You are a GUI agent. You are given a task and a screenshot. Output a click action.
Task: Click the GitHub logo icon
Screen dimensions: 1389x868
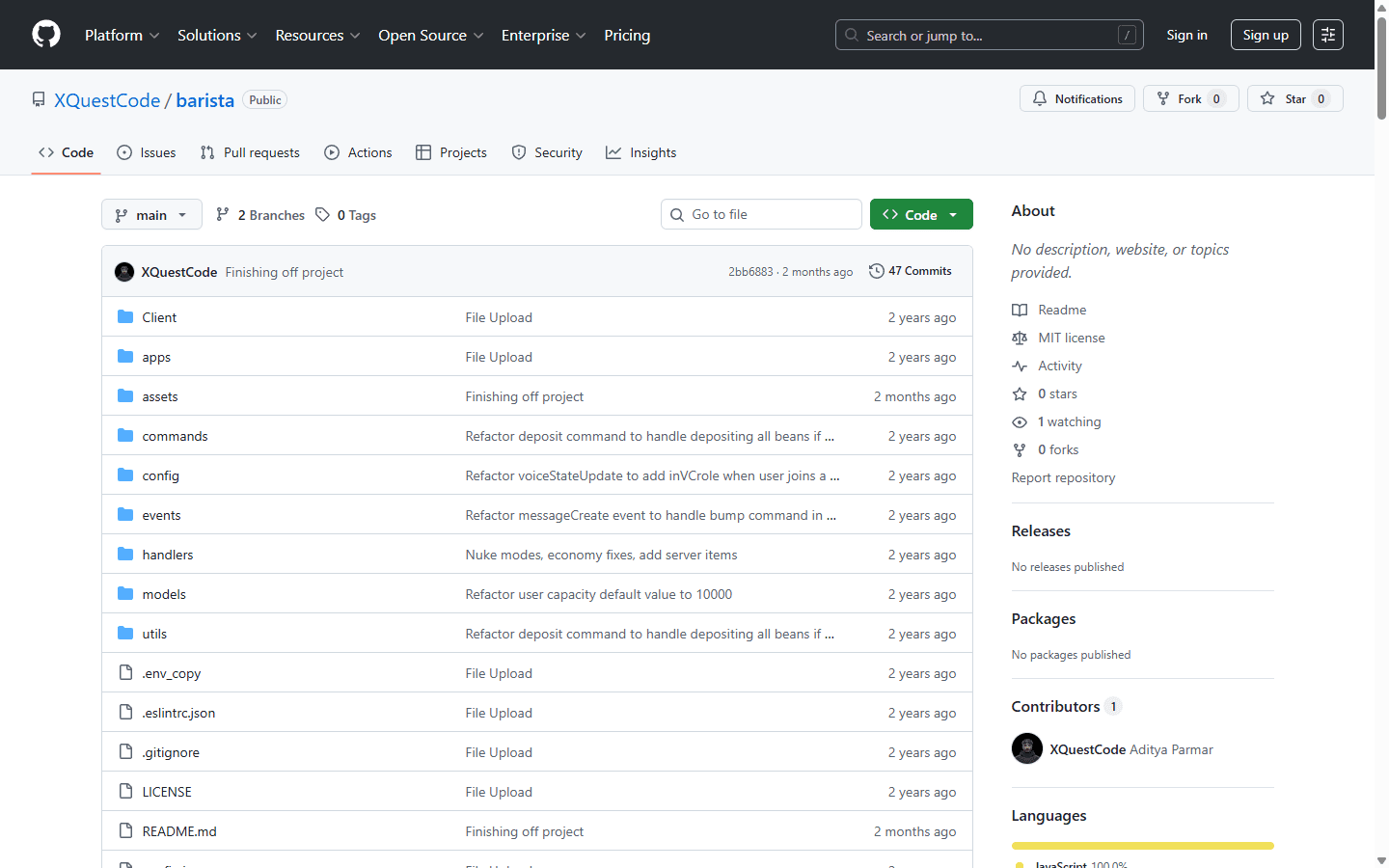(x=45, y=35)
